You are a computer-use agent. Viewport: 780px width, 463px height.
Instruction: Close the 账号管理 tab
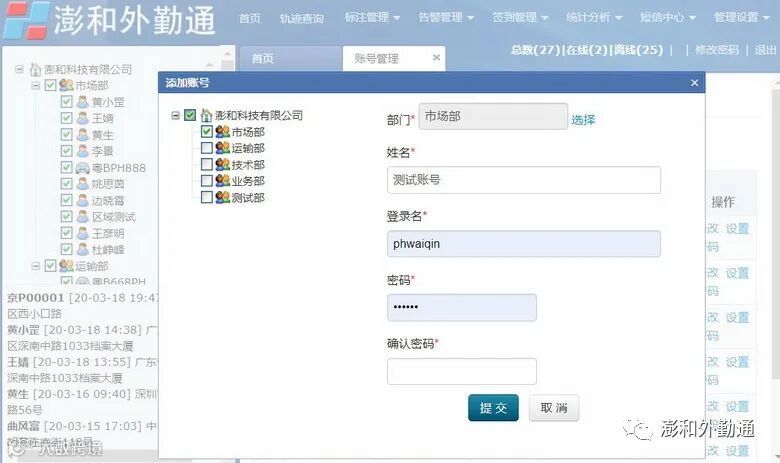tap(436, 58)
